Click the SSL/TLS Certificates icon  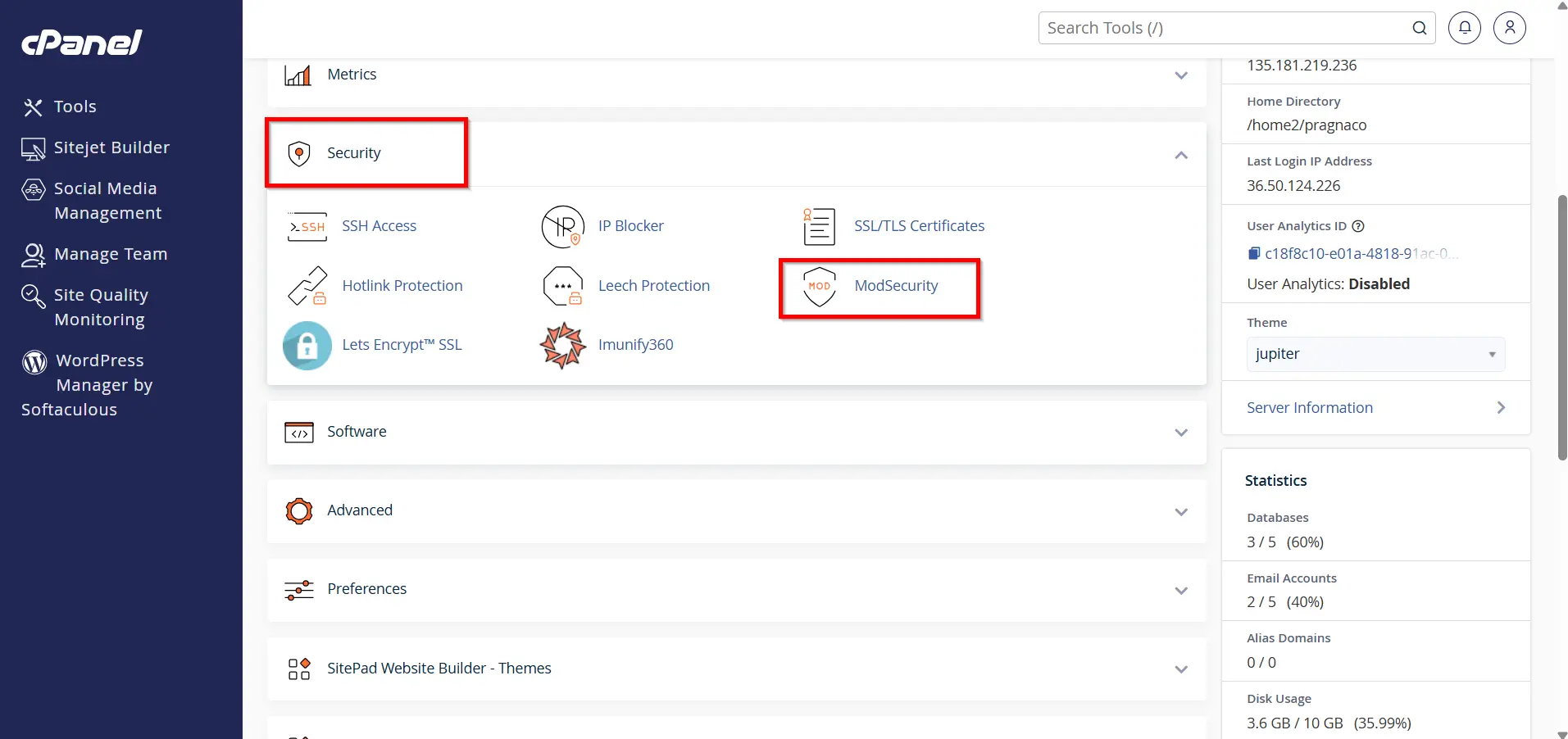click(x=819, y=227)
